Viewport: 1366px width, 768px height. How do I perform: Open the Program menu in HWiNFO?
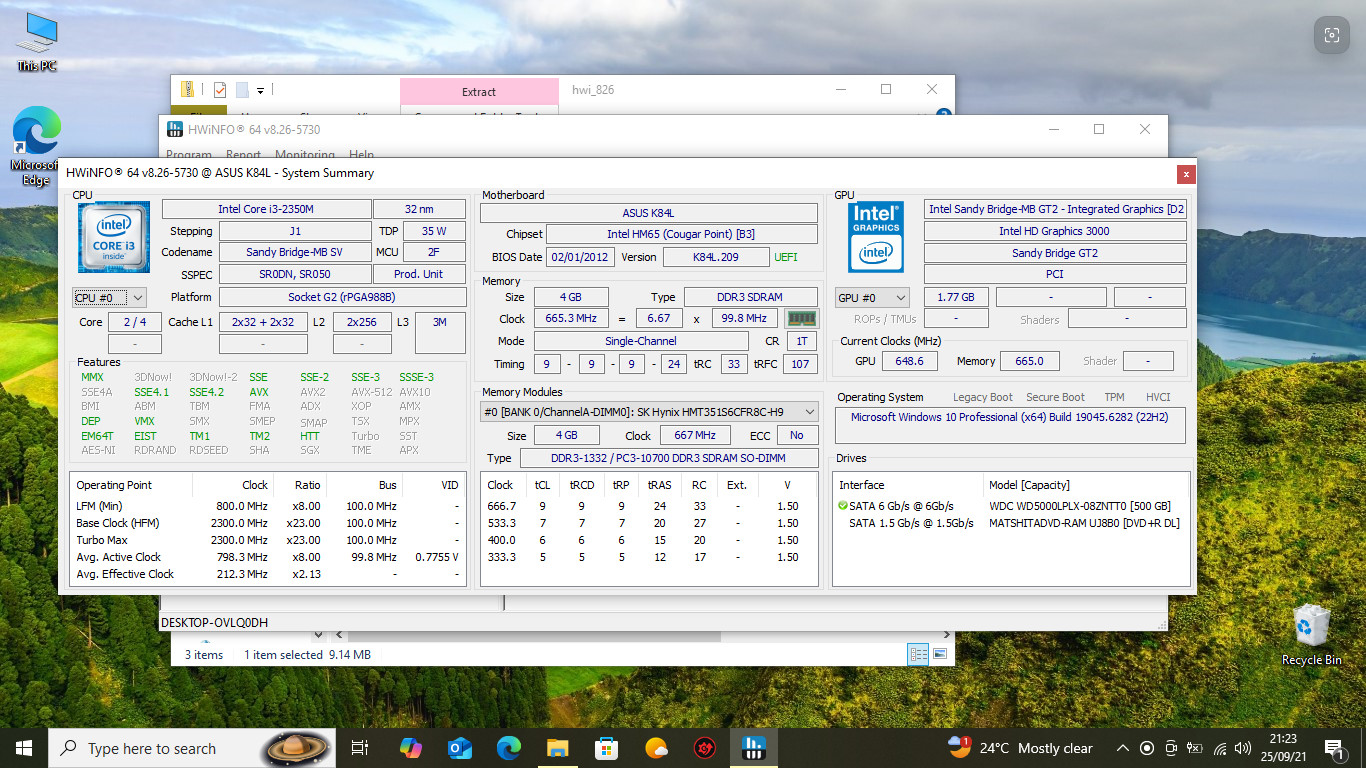pyautogui.click(x=188, y=155)
